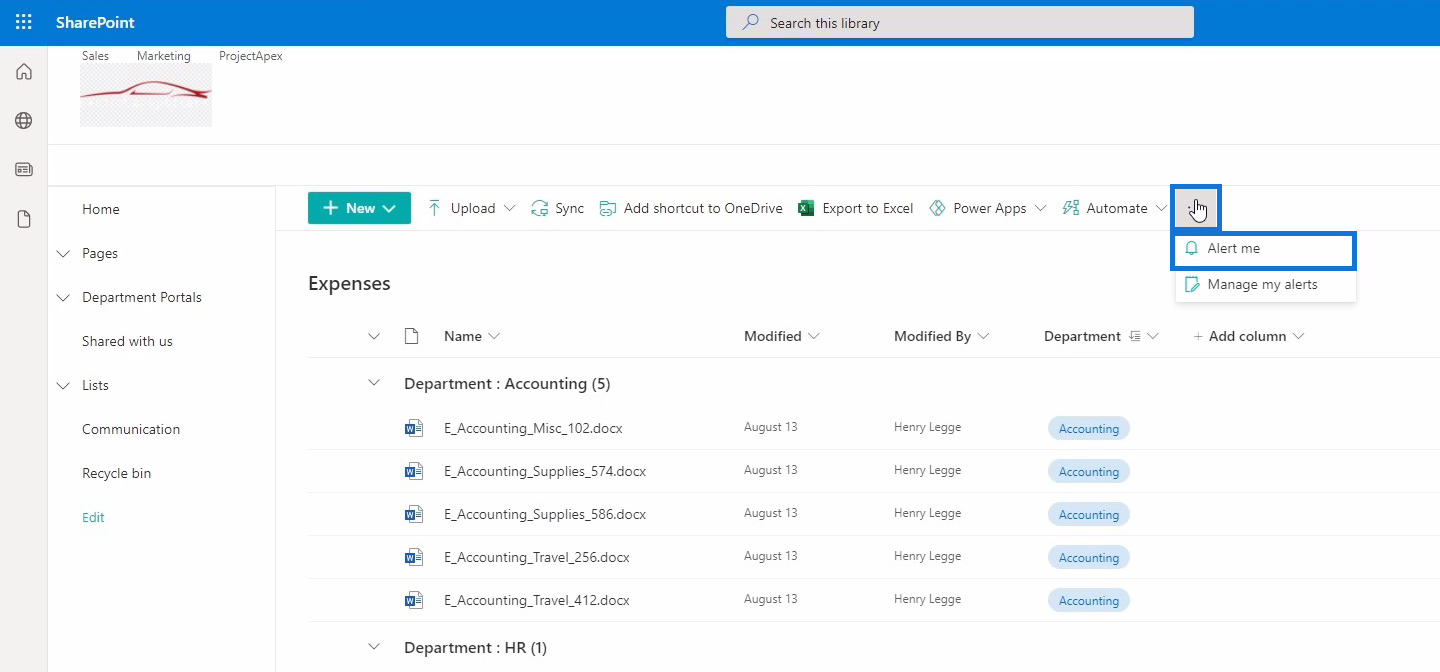The width and height of the screenshot is (1440, 672).
Task: Open the Name column sort dropdown
Action: (494, 336)
